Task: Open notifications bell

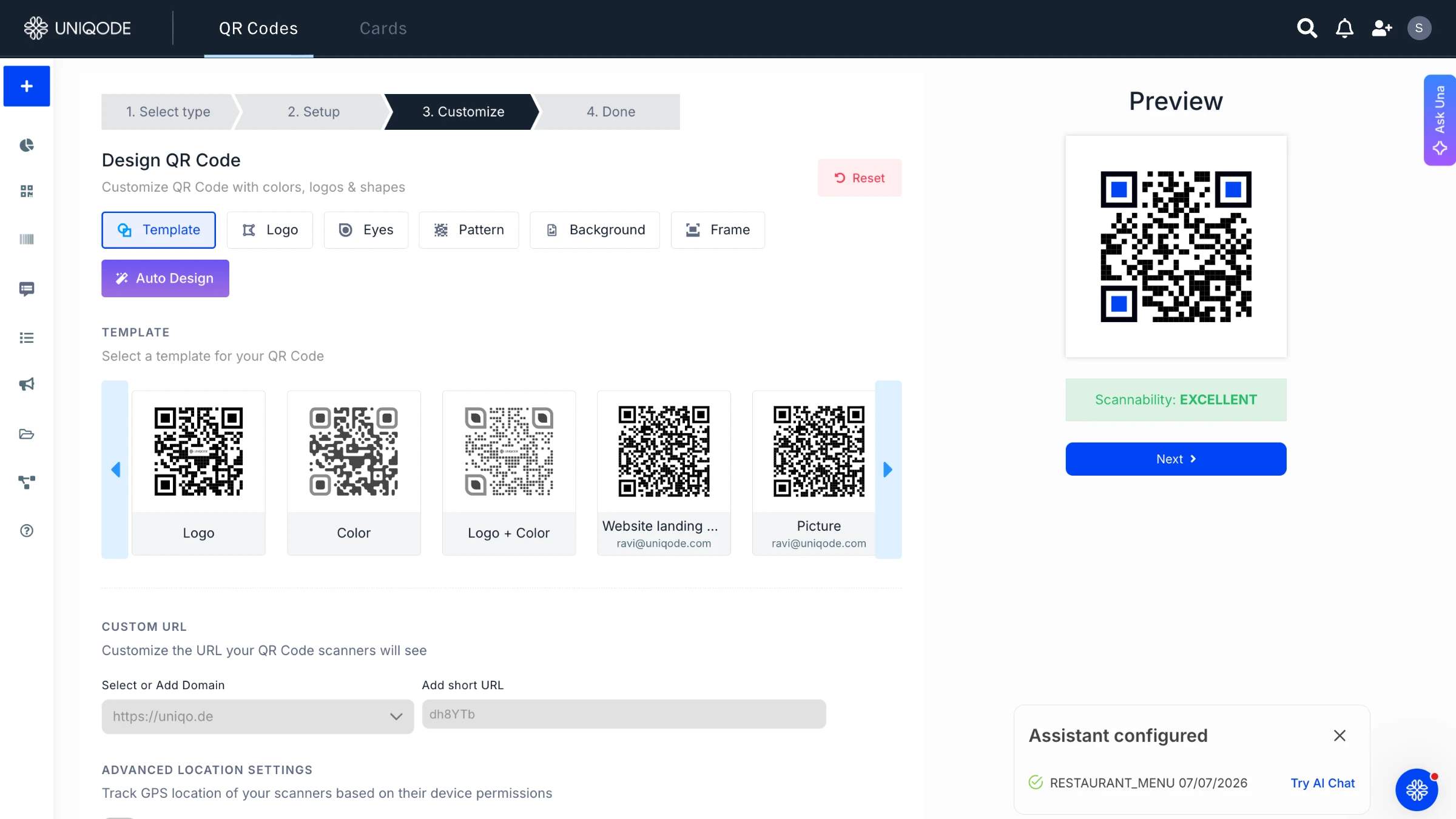Action: tap(1344, 28)
